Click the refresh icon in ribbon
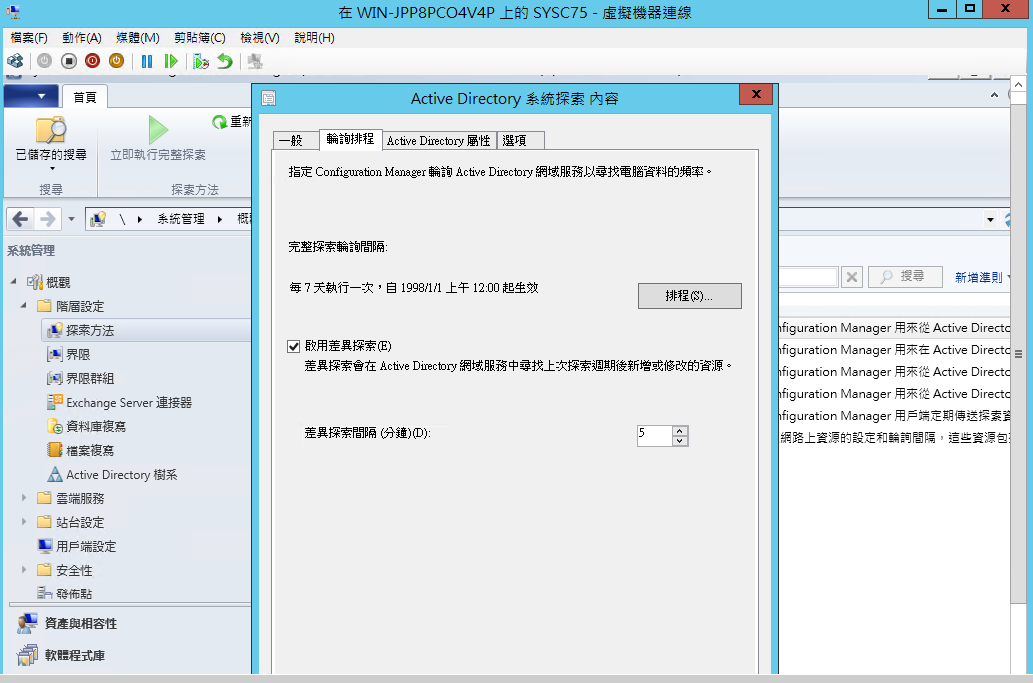Viewport: 1033px width, 683px height. (219, 122)
